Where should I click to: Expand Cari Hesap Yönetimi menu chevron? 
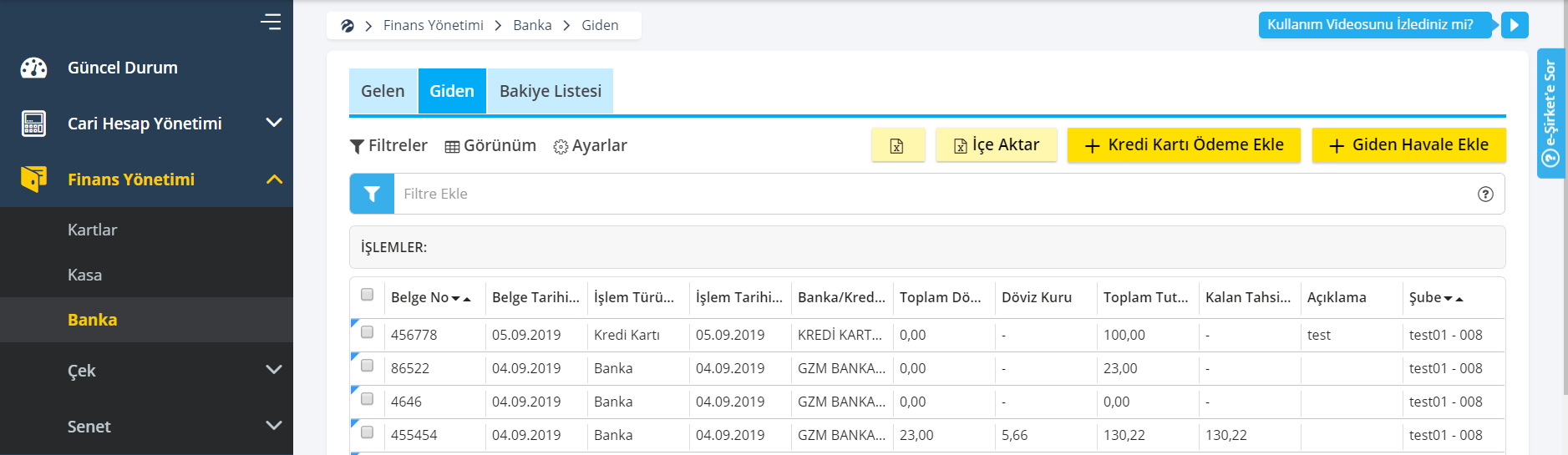click(274, 123)
